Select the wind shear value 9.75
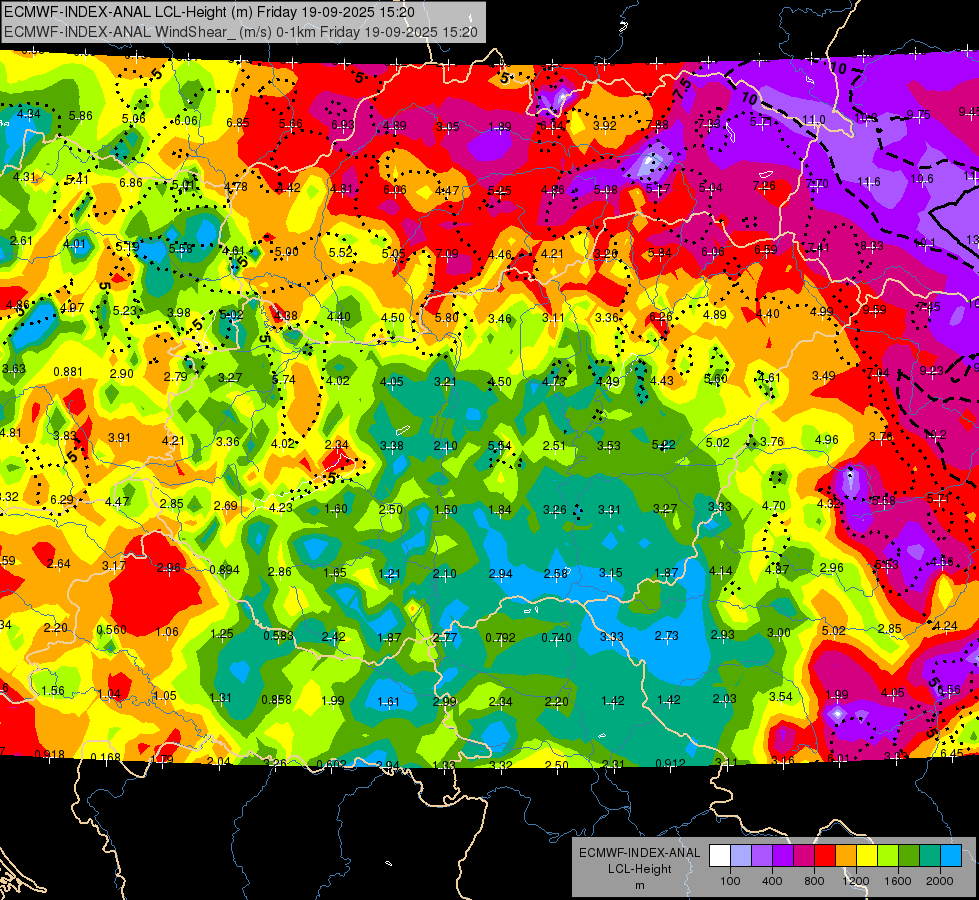 (x=918, y=114)
